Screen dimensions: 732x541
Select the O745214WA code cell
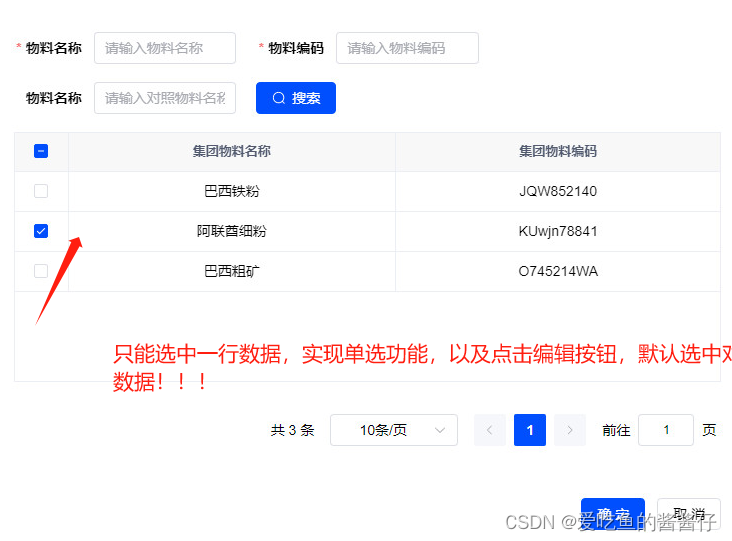(558, 272)
